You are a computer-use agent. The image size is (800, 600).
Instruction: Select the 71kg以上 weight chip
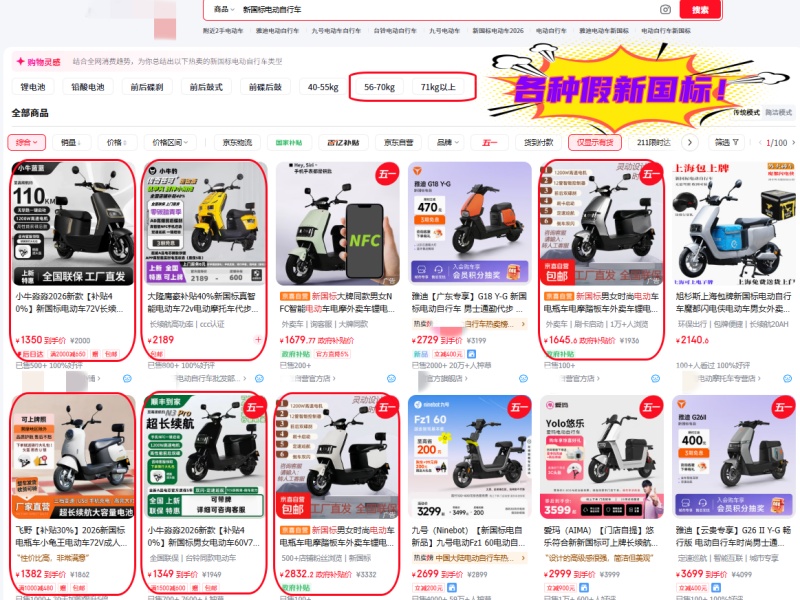tap(438, 87)
